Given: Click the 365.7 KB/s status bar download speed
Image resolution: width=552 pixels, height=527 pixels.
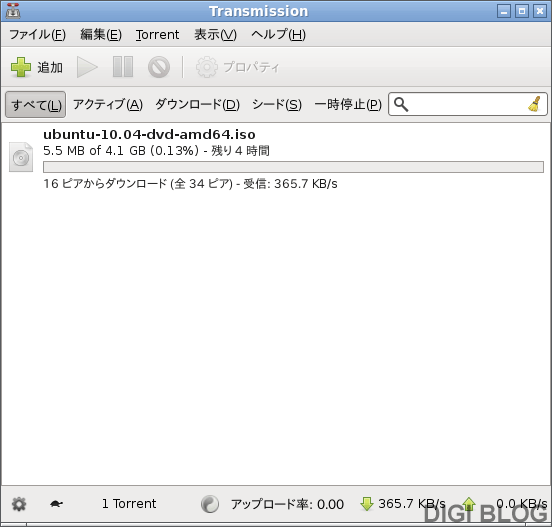Looking at the screenshot, I should (412, 504).
